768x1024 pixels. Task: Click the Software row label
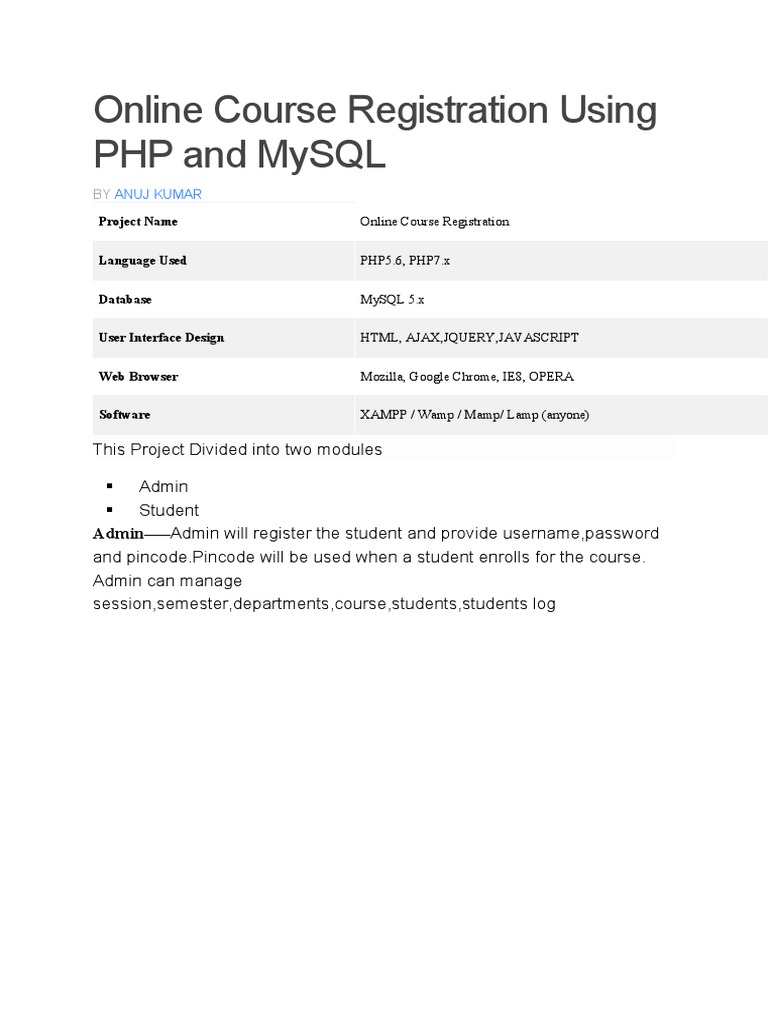tap(124, 414)
